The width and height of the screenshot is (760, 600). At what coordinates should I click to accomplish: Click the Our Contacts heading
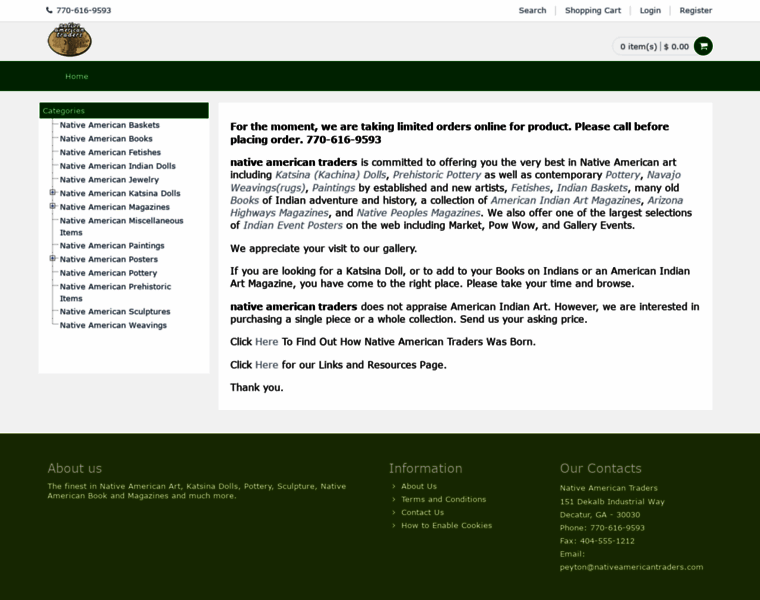pyautogui.click(x=601, y=468)
